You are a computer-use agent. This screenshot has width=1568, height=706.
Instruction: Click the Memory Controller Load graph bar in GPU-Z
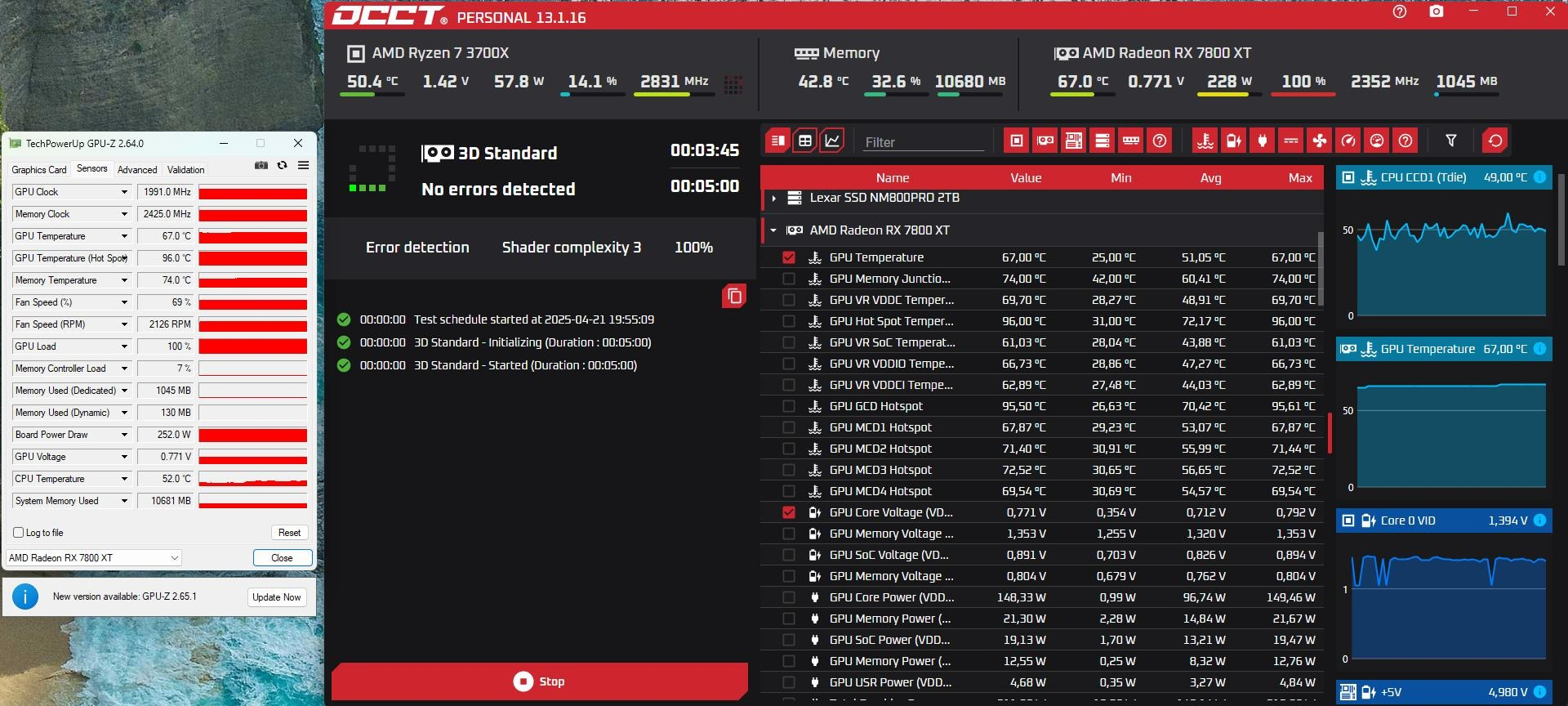click(x=253, y=369)
